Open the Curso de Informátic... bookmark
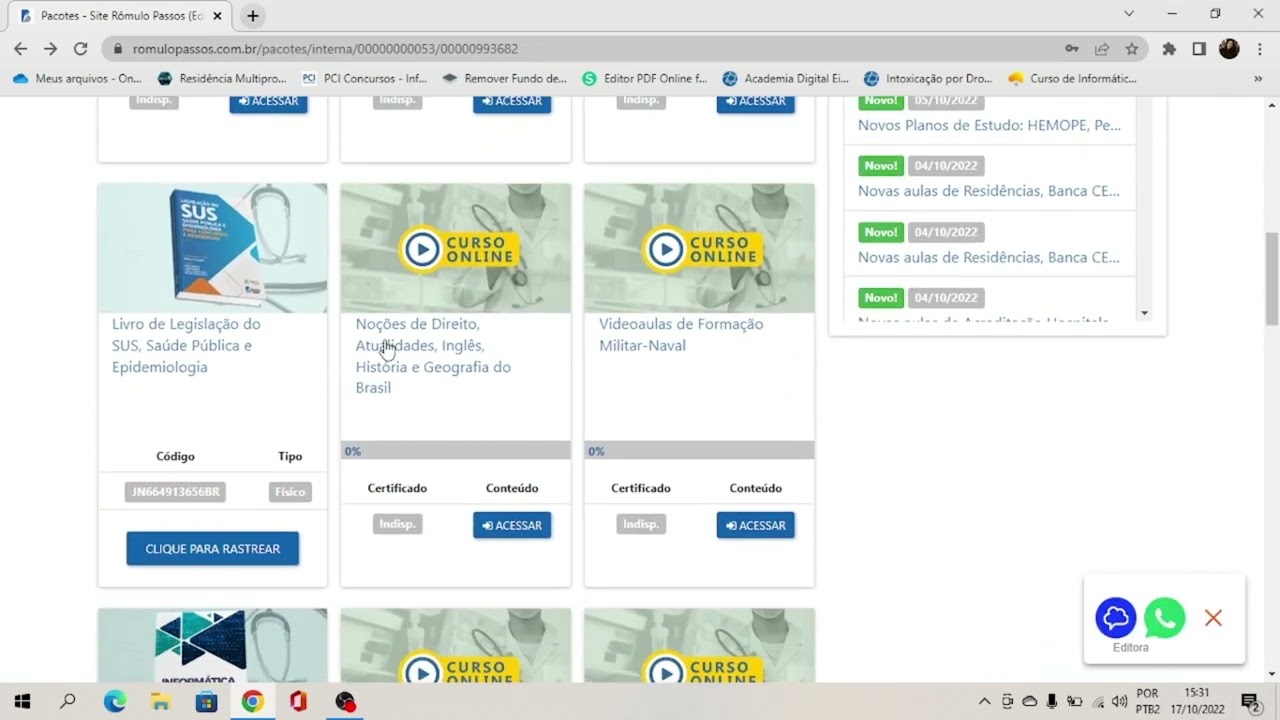This screenshot has width=1280, height=720. tap(1073, 78)
